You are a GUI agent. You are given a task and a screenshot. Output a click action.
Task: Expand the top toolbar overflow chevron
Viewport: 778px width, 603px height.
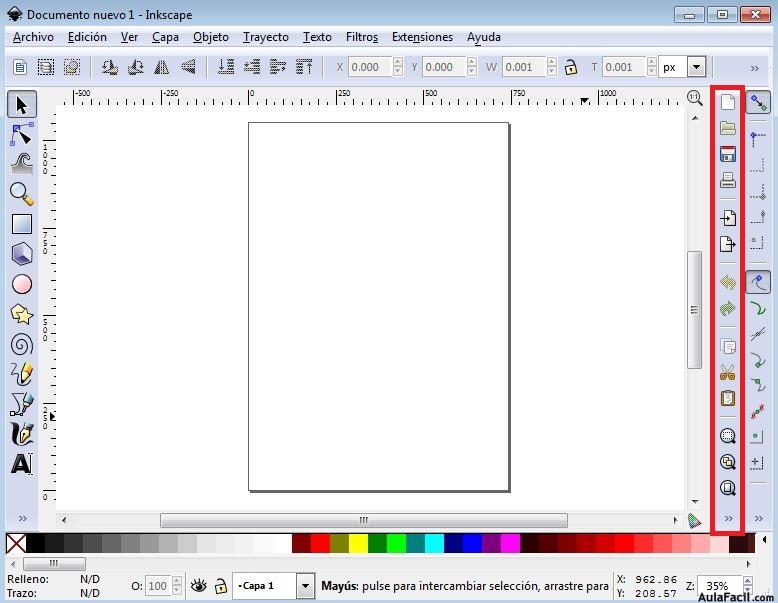click(x=755, y=68)
